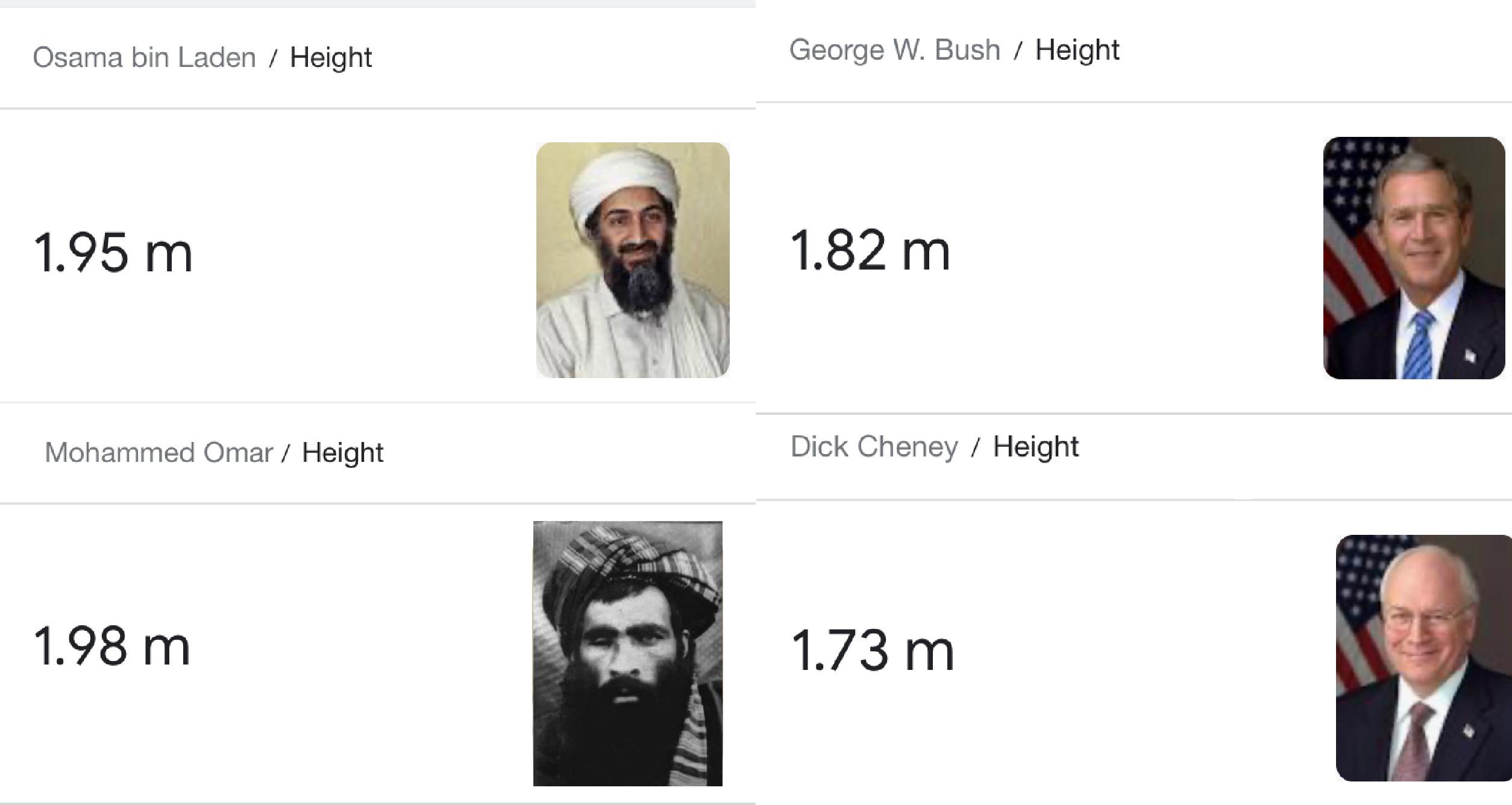Select the 1.82 m height value
1512x805 pixels.
870,250
